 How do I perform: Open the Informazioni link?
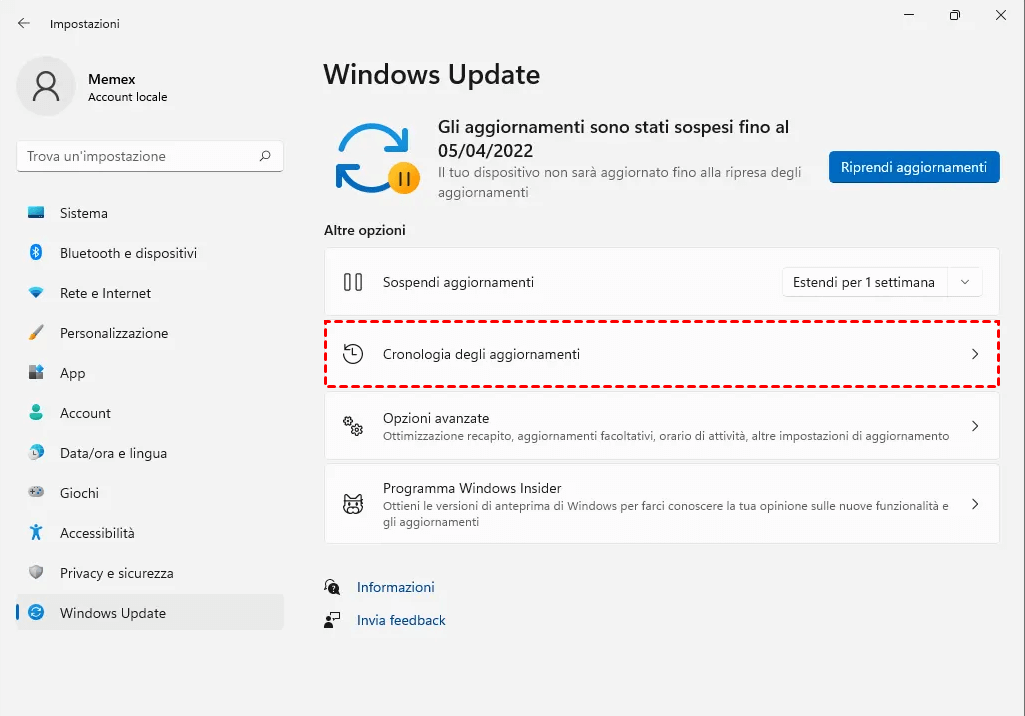[395, 587]
